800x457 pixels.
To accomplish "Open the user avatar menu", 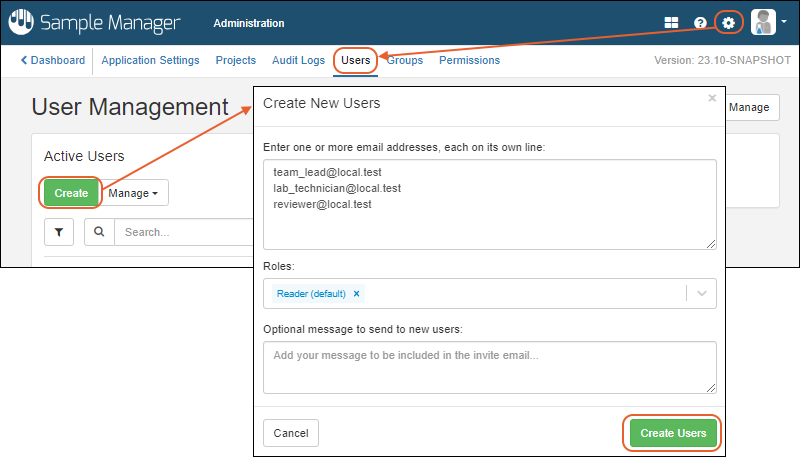I will tap(768, 22).
